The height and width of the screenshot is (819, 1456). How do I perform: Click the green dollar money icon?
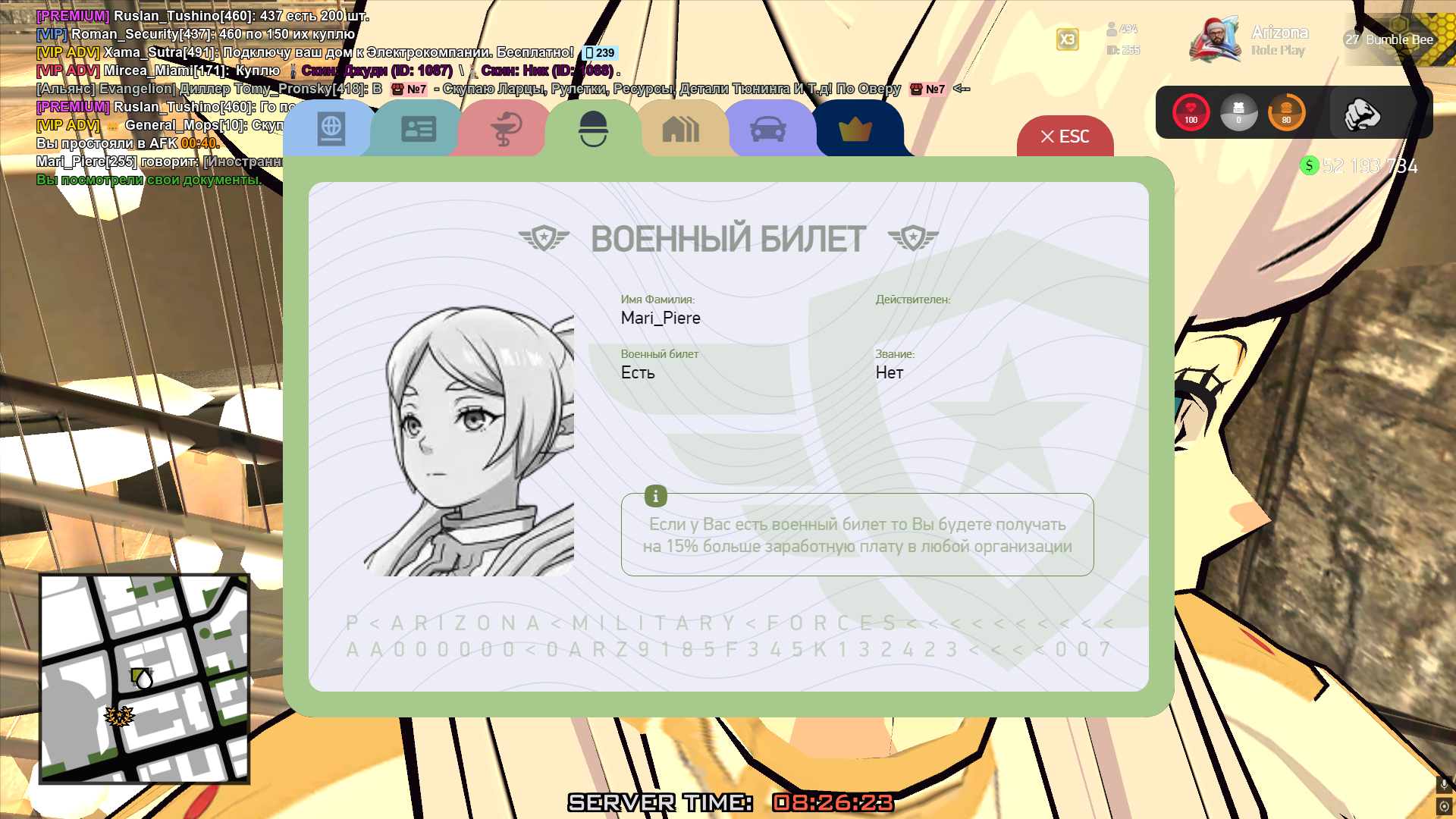pyautogui.click(x=1309, y=165)
